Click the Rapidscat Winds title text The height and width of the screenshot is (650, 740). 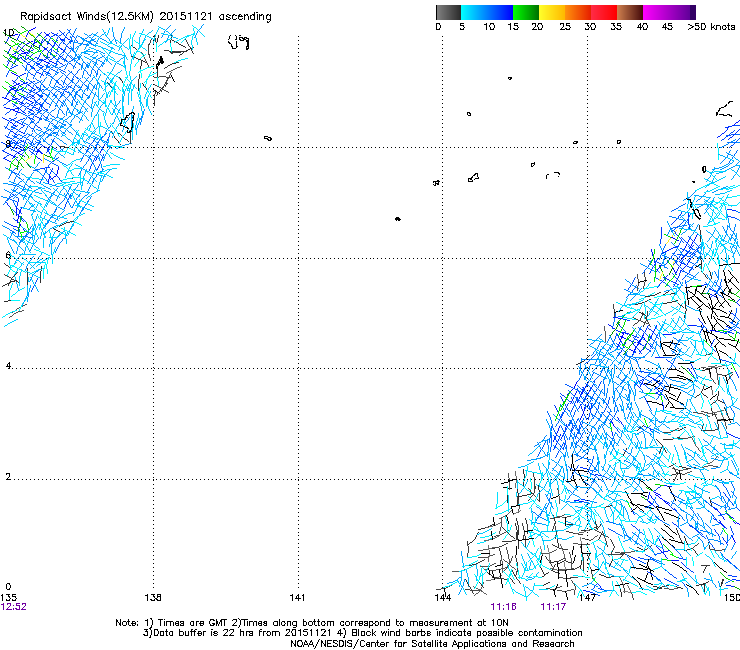[x=146, y=17]
